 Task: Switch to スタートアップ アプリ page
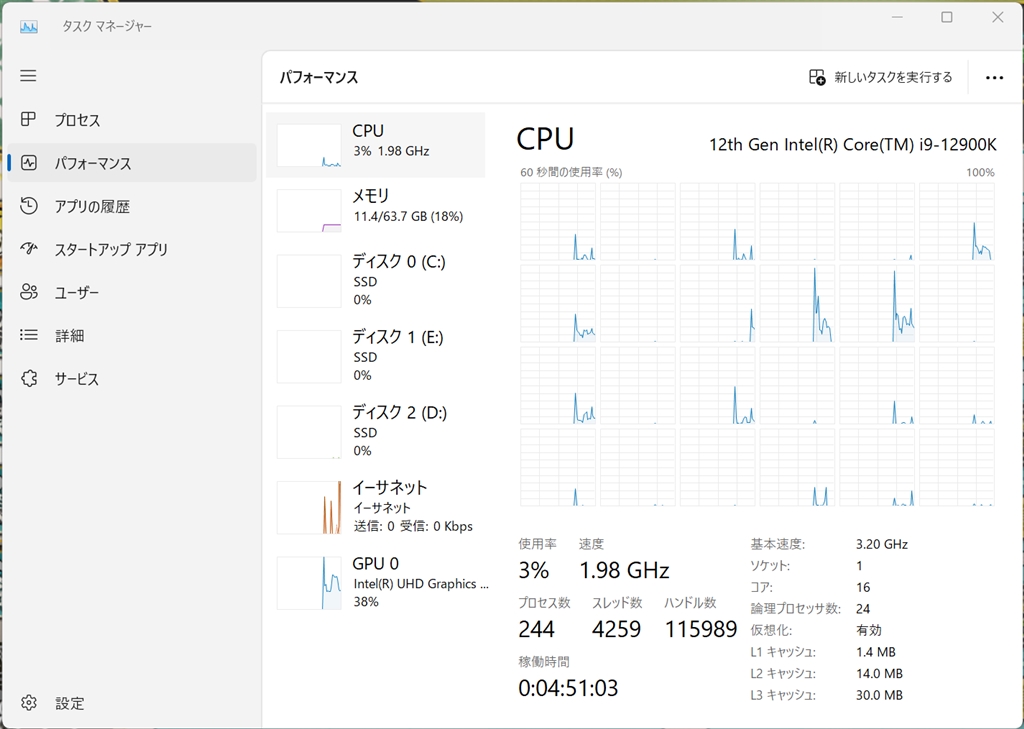coord(132,249)
